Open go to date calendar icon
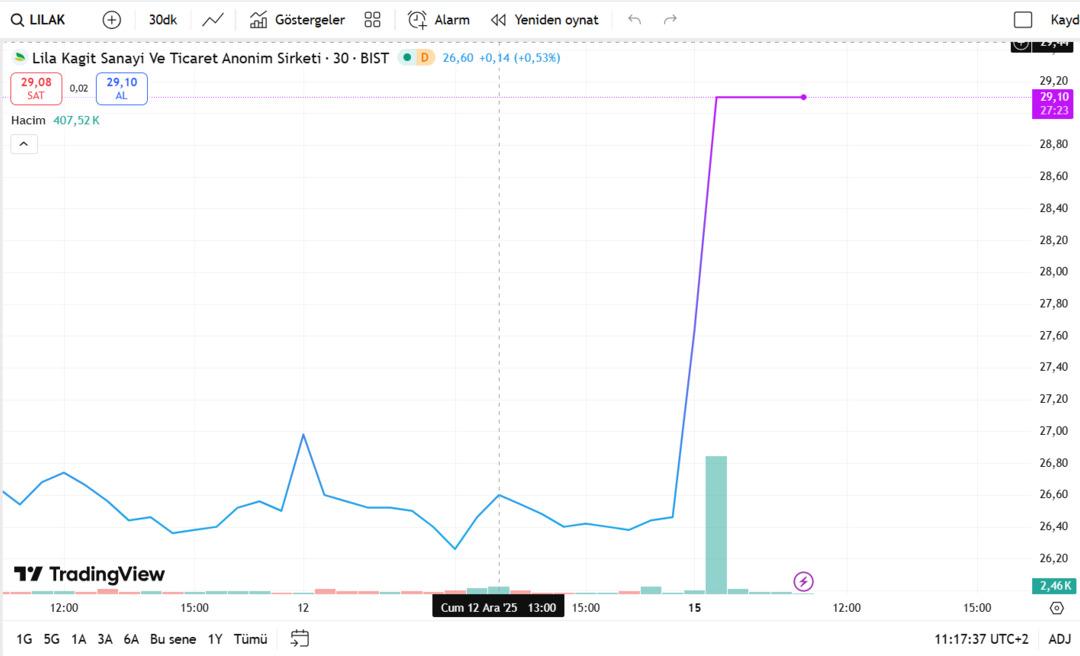The image size is (1080, 656). click(x=300, y=639)
